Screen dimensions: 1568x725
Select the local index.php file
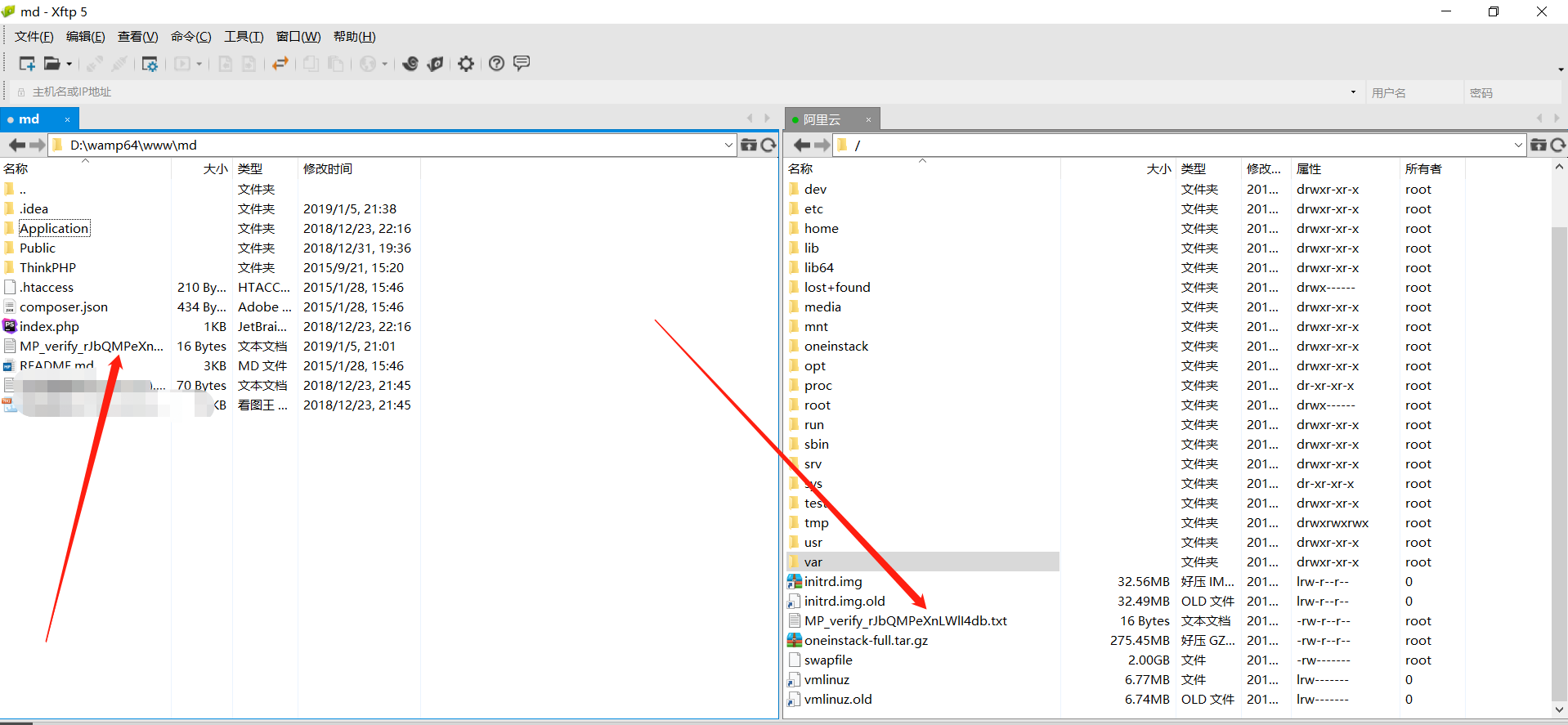tap(49, 327)
